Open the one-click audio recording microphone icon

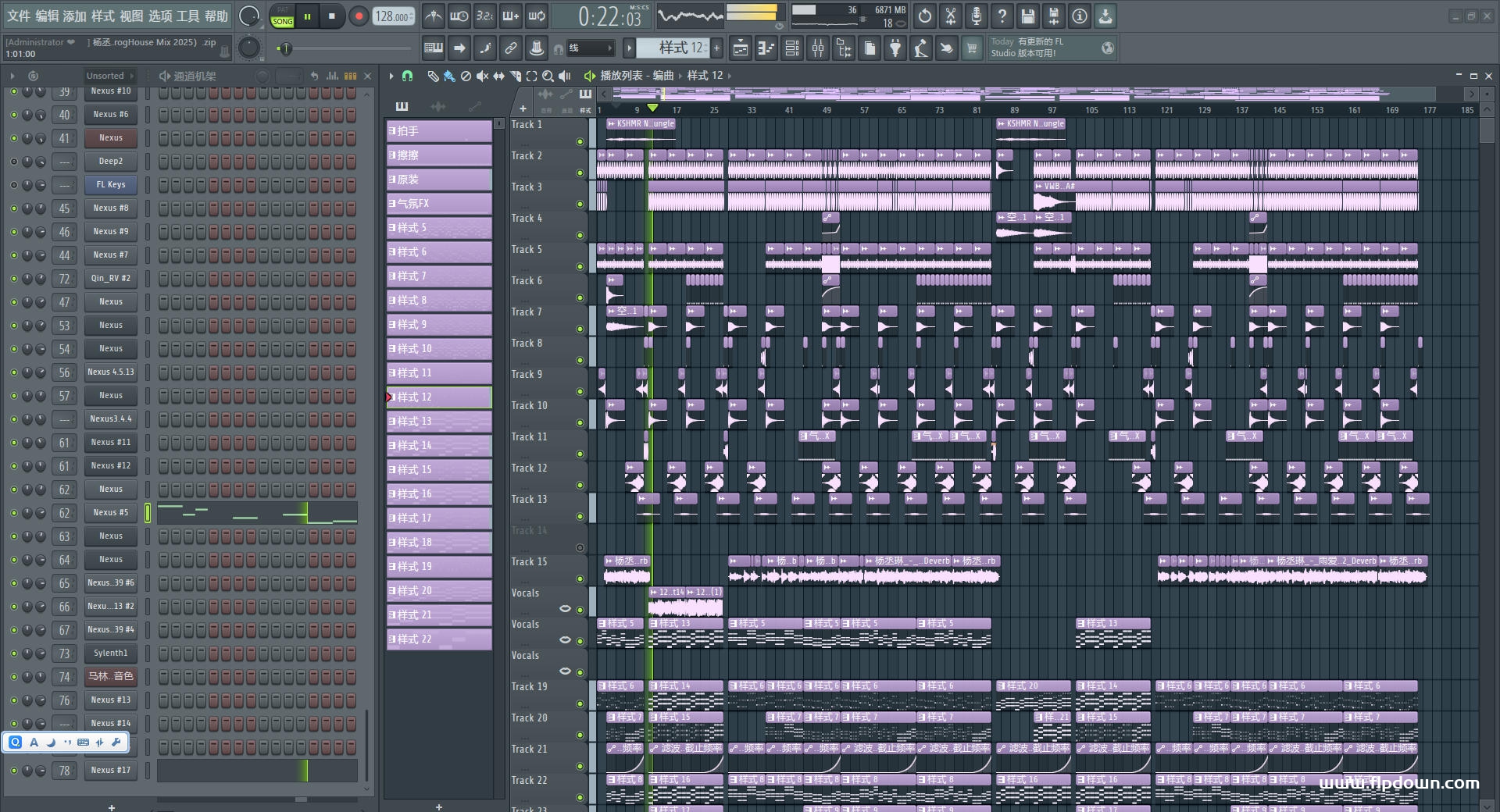pos(976,16)
